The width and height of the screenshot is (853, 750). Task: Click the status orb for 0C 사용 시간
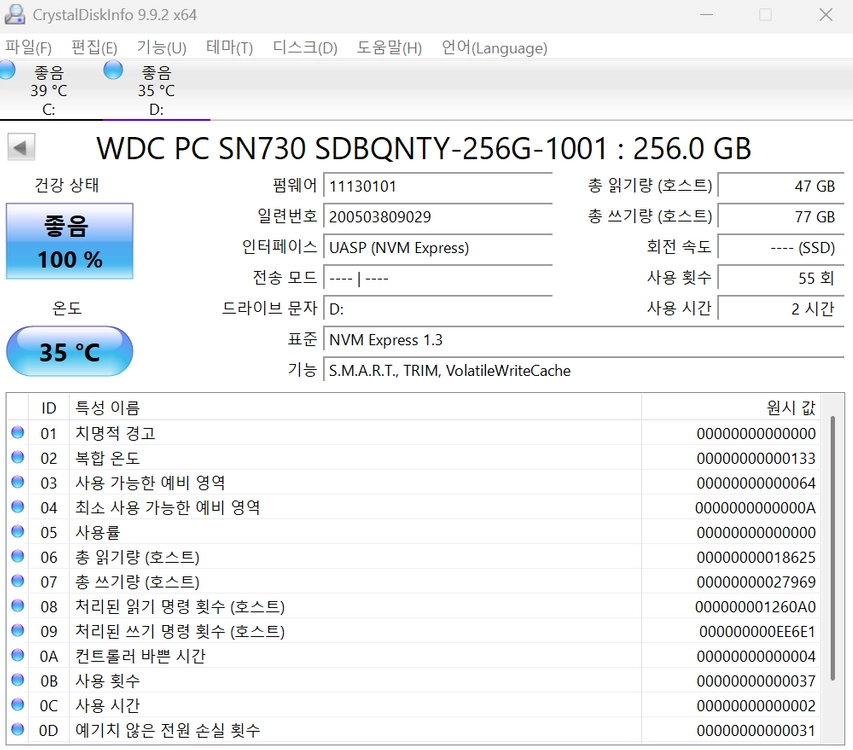click(x=17, y=704)
